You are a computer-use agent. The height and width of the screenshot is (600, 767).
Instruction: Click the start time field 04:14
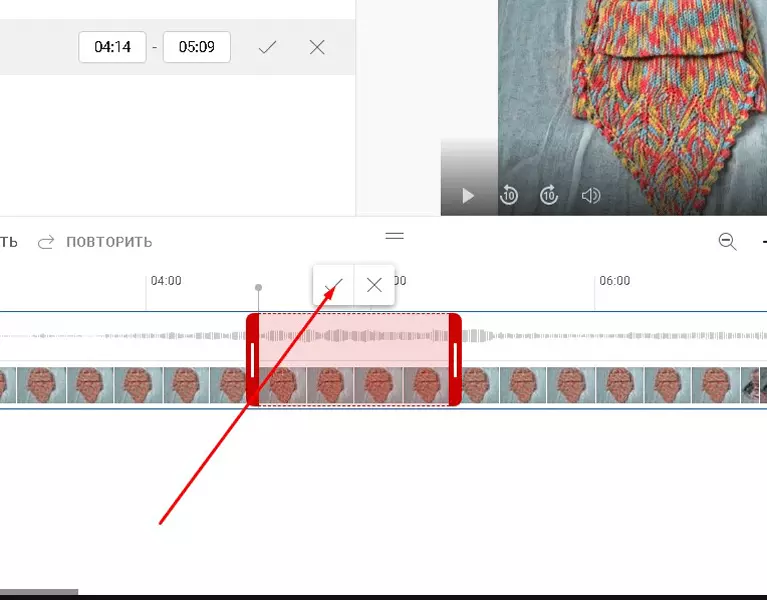coord(113,47)
